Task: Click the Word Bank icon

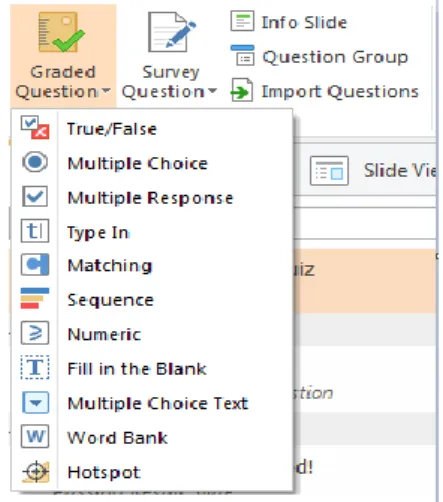Action: [35, 436]
